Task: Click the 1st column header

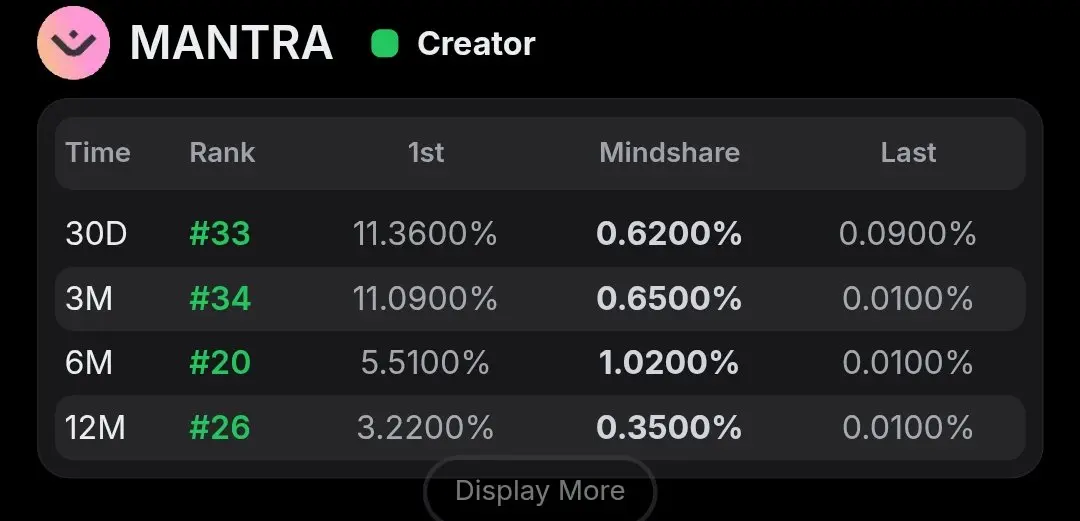Action: 426,153
